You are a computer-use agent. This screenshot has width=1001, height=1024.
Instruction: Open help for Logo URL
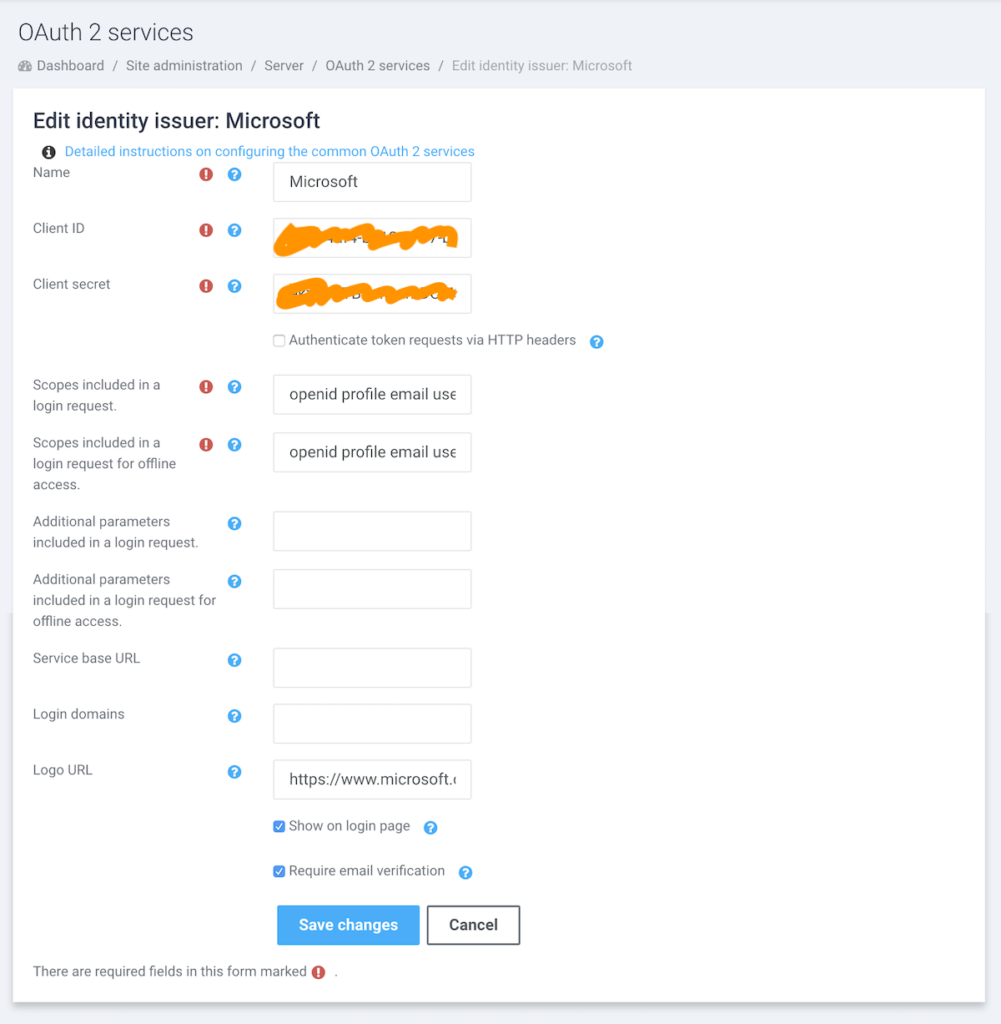pos(234,772)
